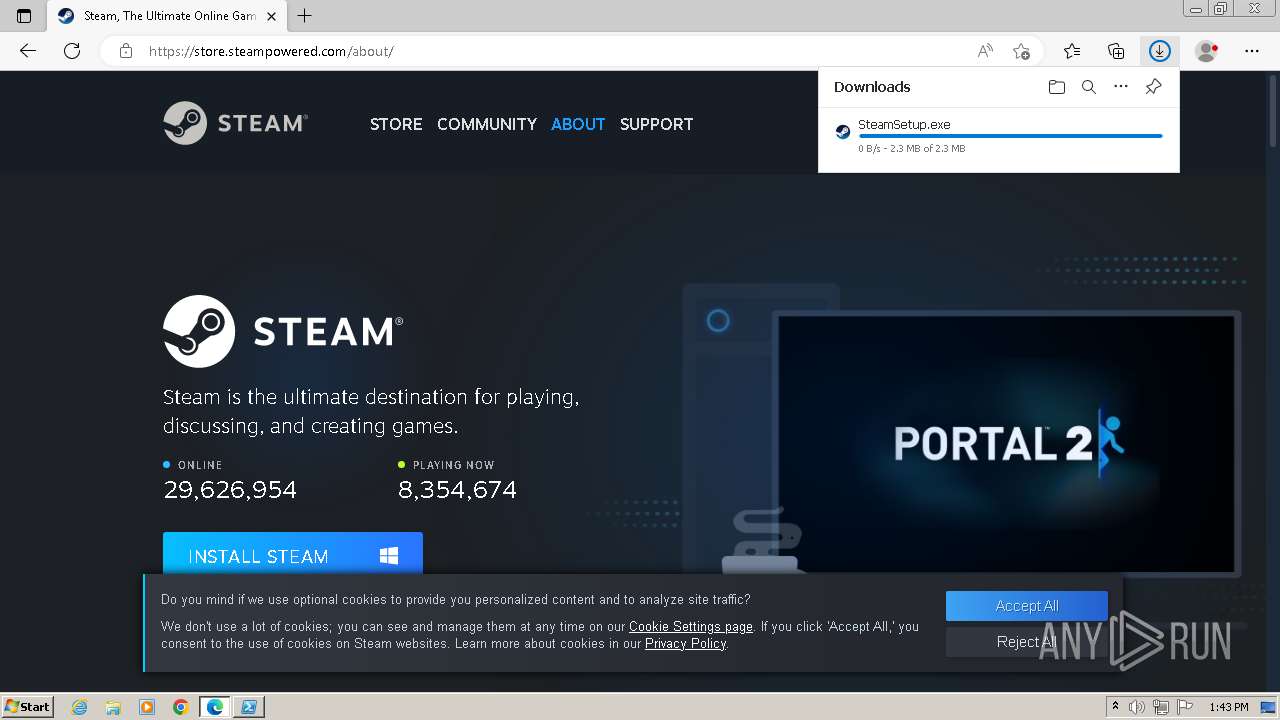Open the Cookie Settings page link
This screenshot has height=720, width=1280.
point(691,627)
